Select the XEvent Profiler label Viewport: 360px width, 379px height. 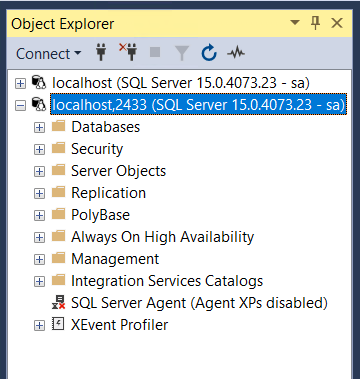point(120,325)
